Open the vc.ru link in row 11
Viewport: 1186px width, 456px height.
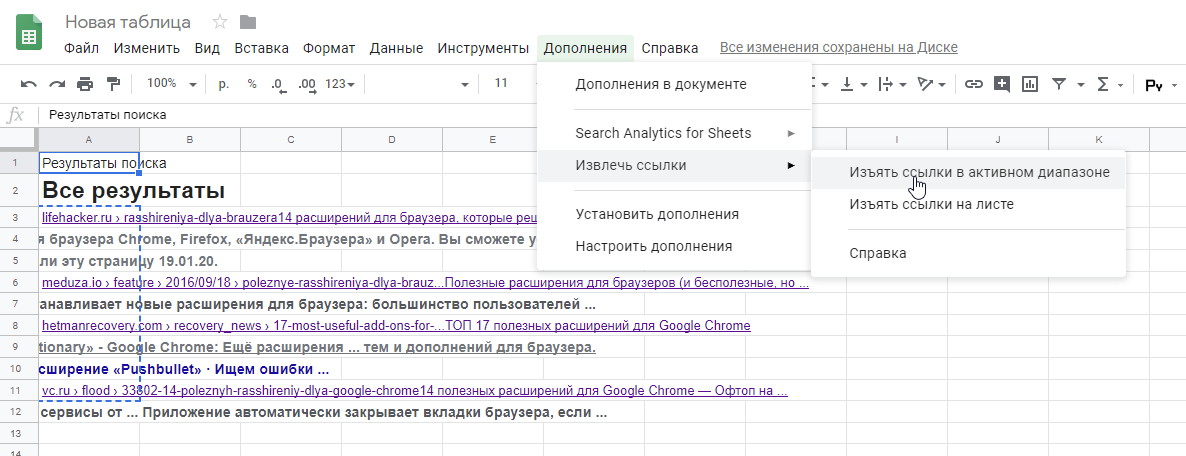pyautogui.click(x=415, y=391)
